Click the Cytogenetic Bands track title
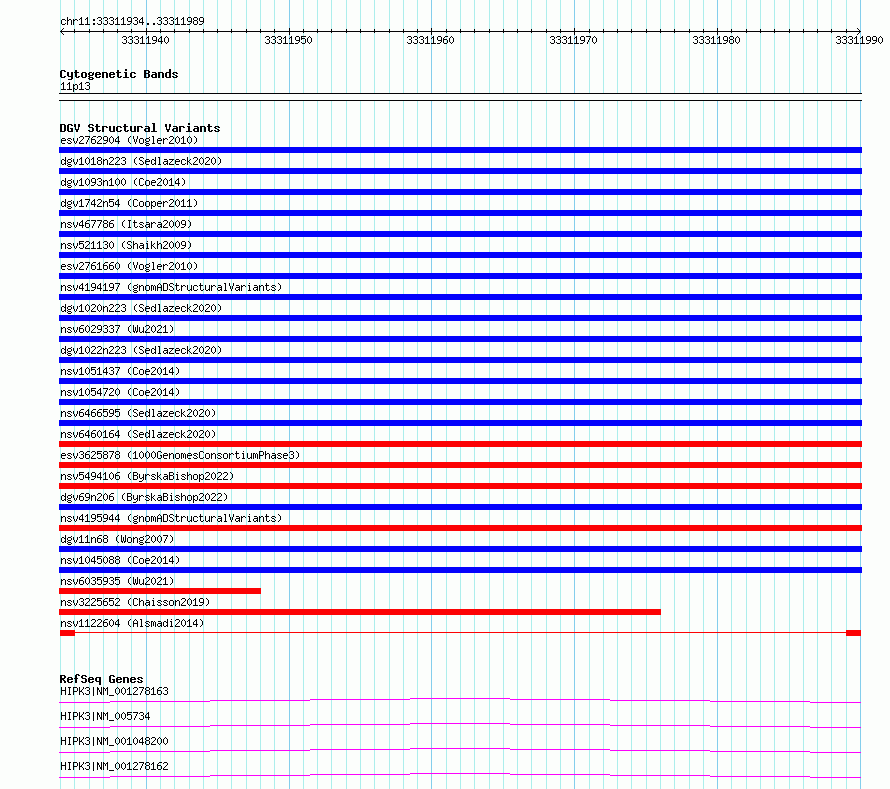The width and height of the screenshot is (890, 789). pos(119,74)
